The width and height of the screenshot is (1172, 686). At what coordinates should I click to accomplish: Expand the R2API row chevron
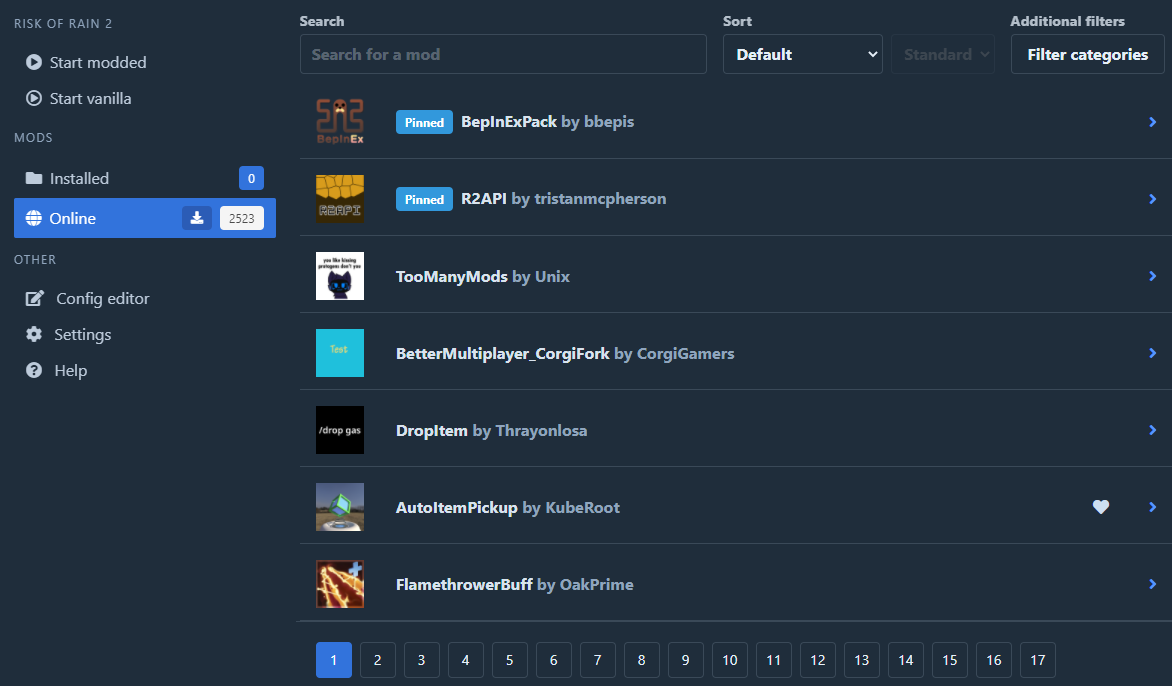point(1153,199)
